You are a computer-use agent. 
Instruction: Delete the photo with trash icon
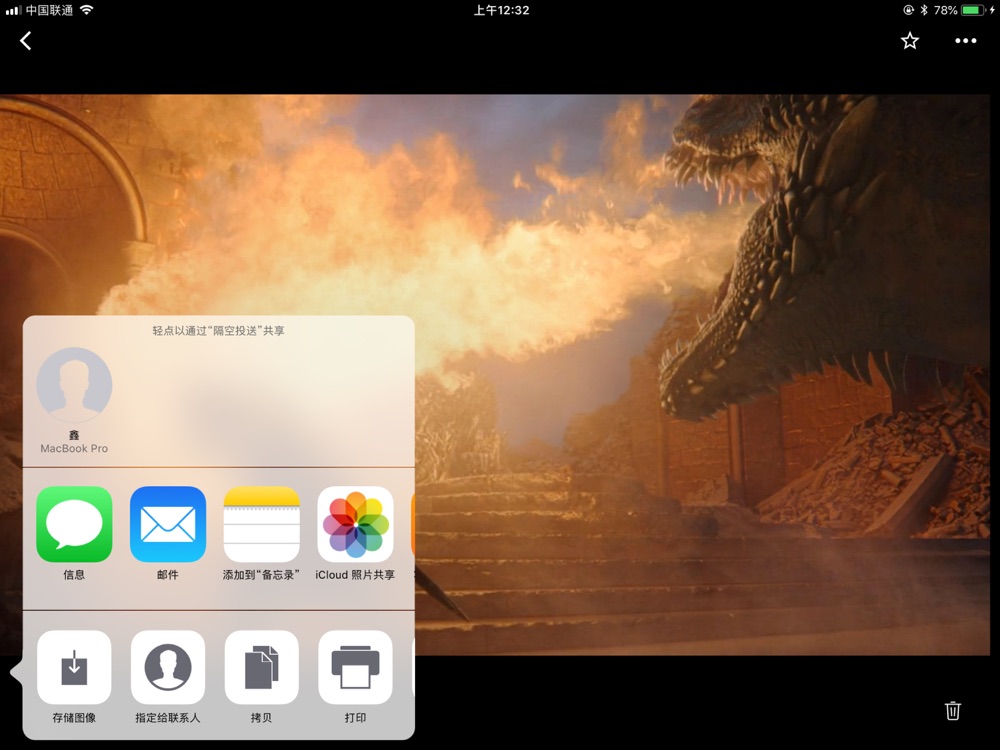pyautogui.click(x=953, y=710)
